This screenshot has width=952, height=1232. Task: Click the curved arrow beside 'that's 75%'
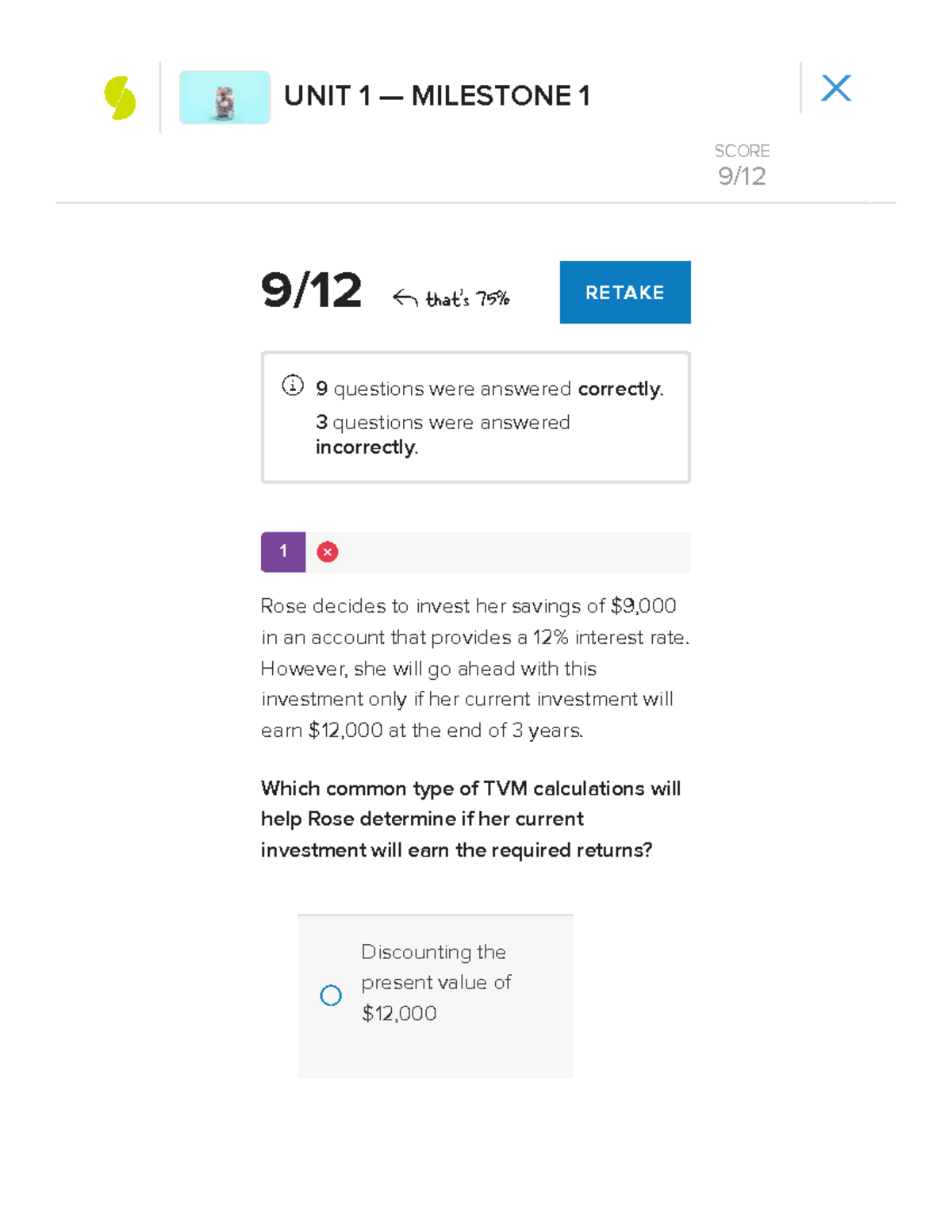(405, 297)
